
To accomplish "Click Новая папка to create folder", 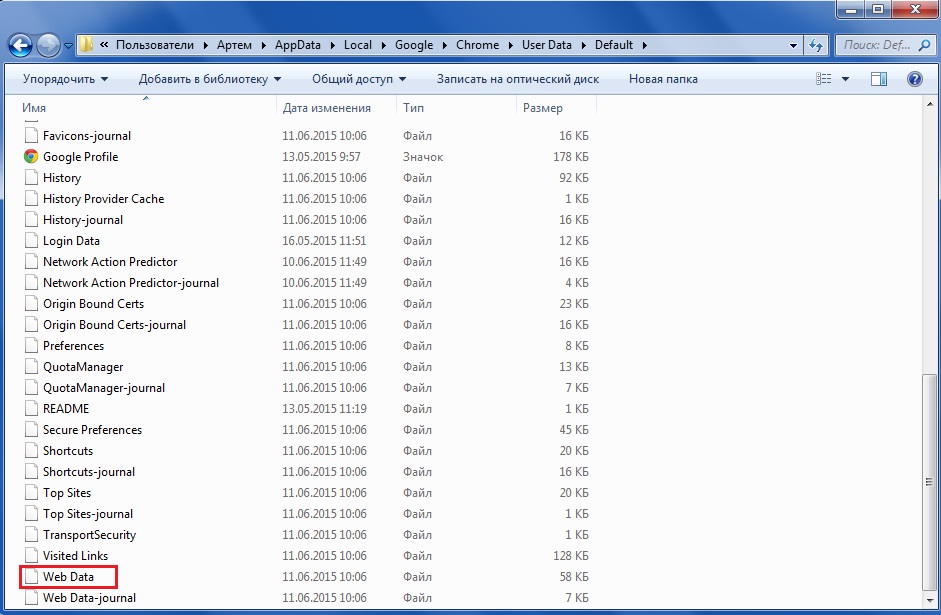I will click(x=662, y=79).
